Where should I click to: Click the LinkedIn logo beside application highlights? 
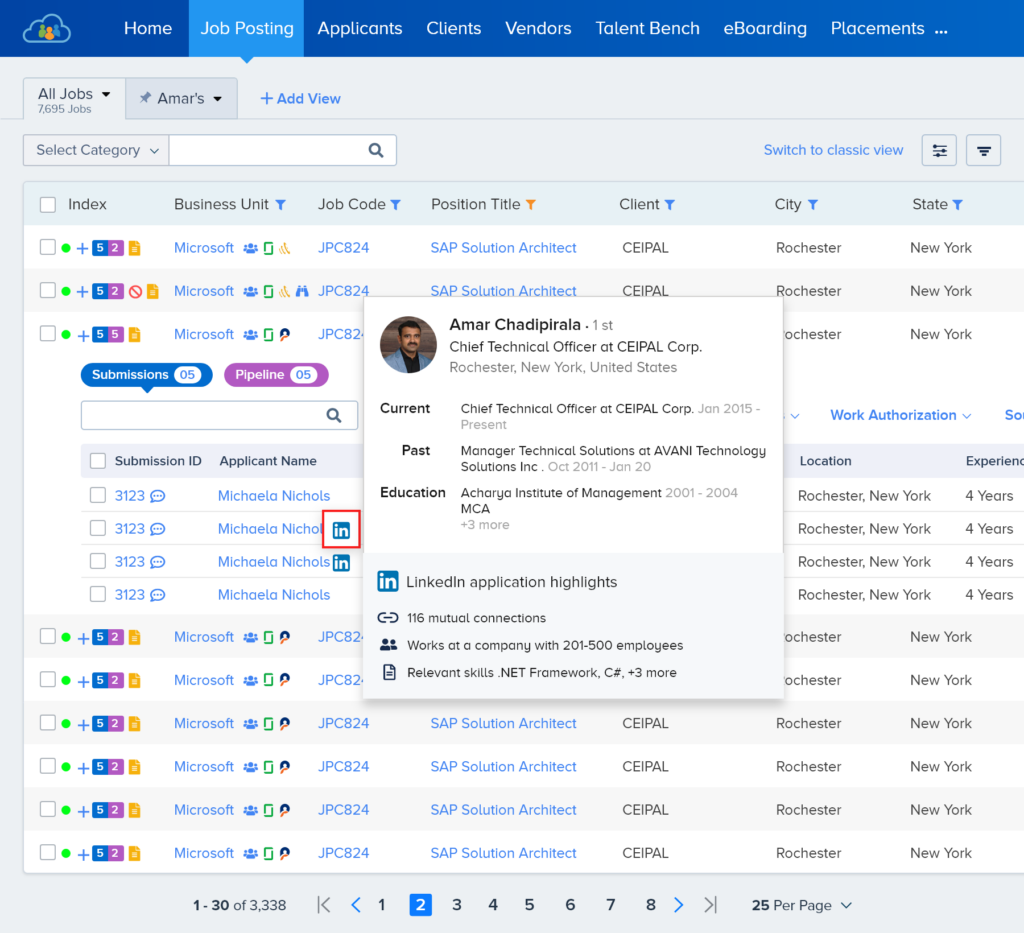(387, 581)
